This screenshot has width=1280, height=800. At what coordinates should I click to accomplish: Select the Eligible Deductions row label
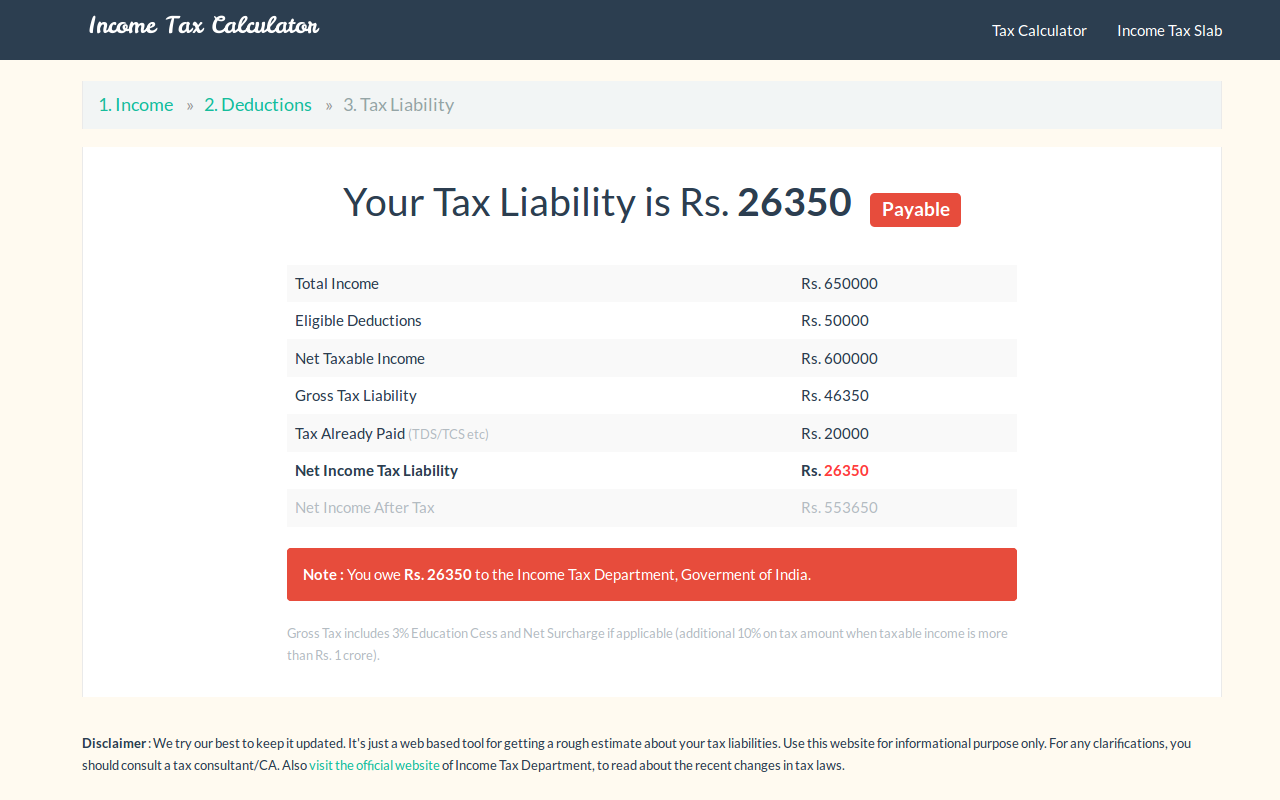click(x=358, y=321)
